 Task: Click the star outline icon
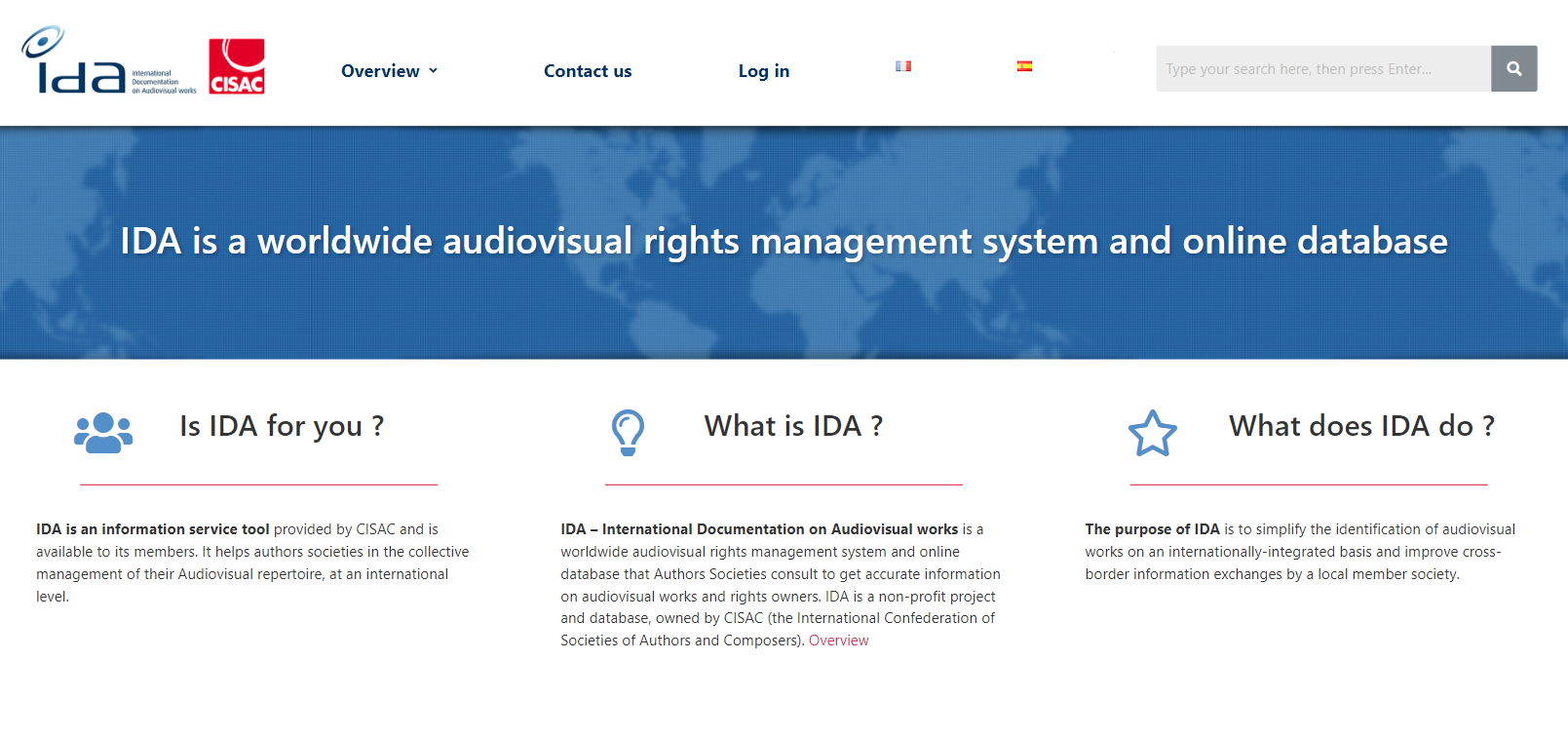[1153, 433]
